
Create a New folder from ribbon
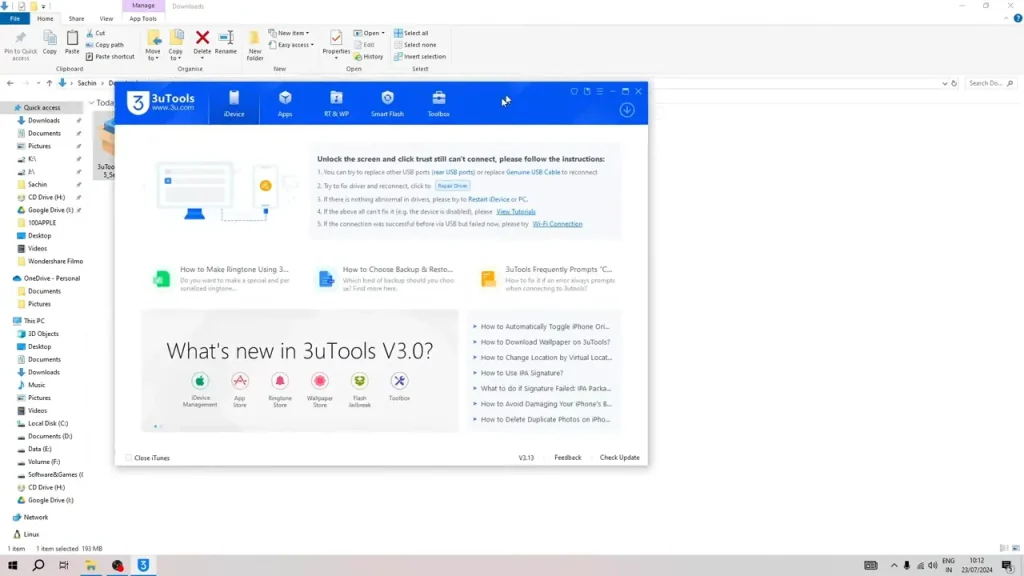[x=255, y=45]
